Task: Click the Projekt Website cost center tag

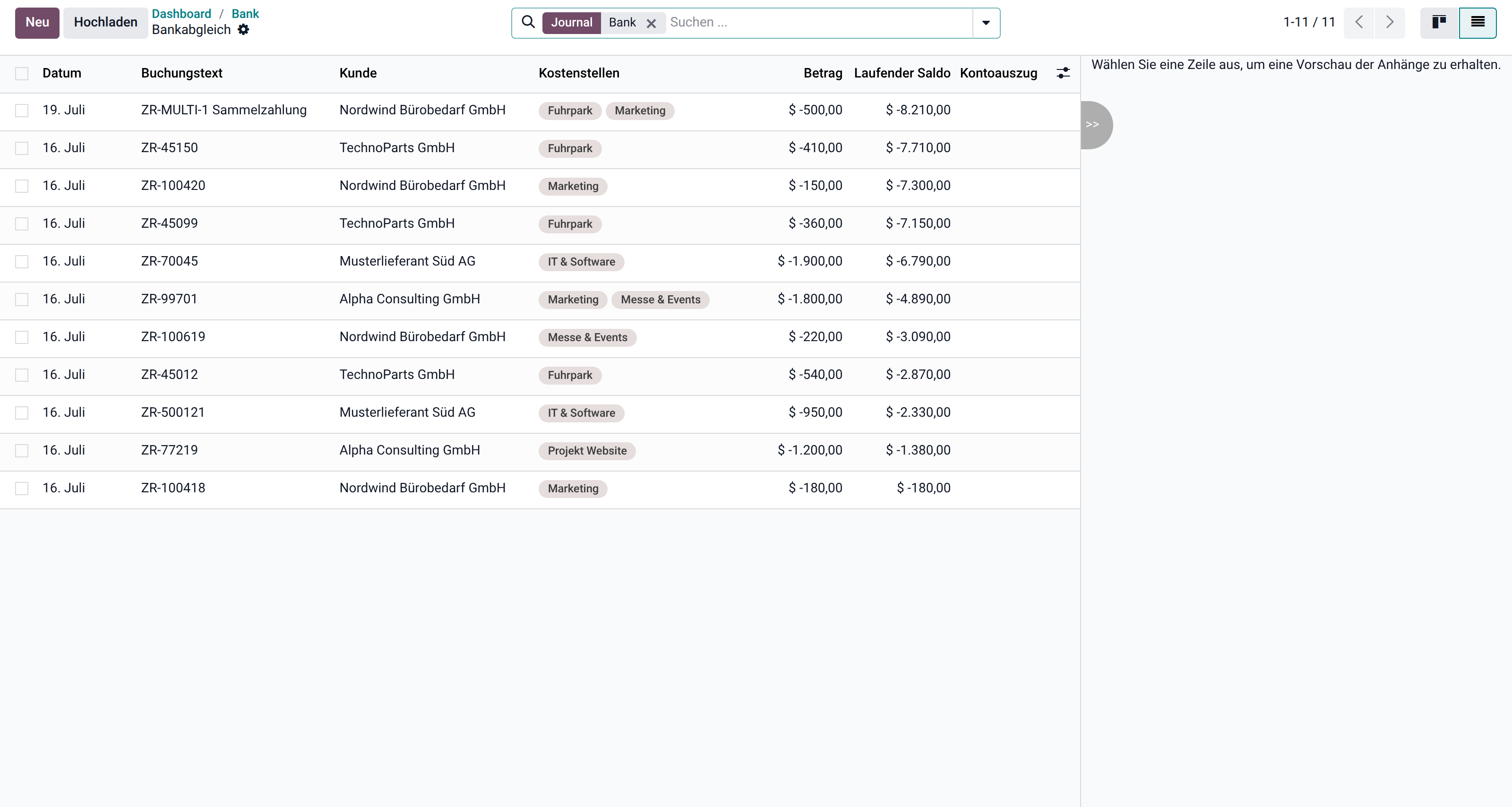Action: pyautogui.click(x=587, y=451)
